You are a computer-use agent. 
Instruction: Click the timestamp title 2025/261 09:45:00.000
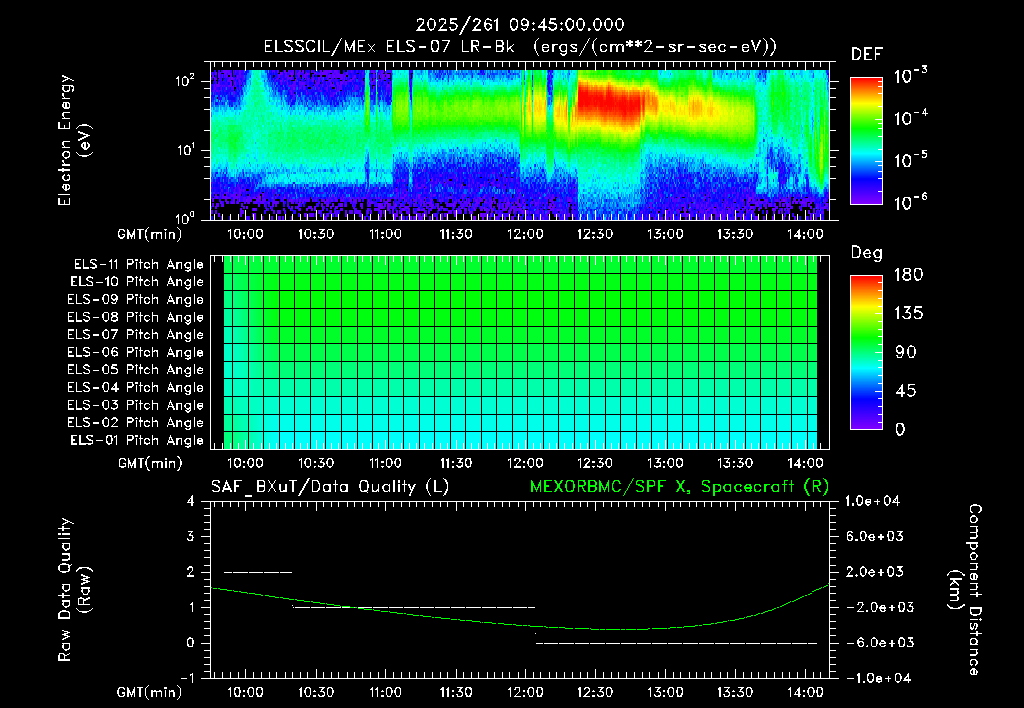[x=520, y=25]
